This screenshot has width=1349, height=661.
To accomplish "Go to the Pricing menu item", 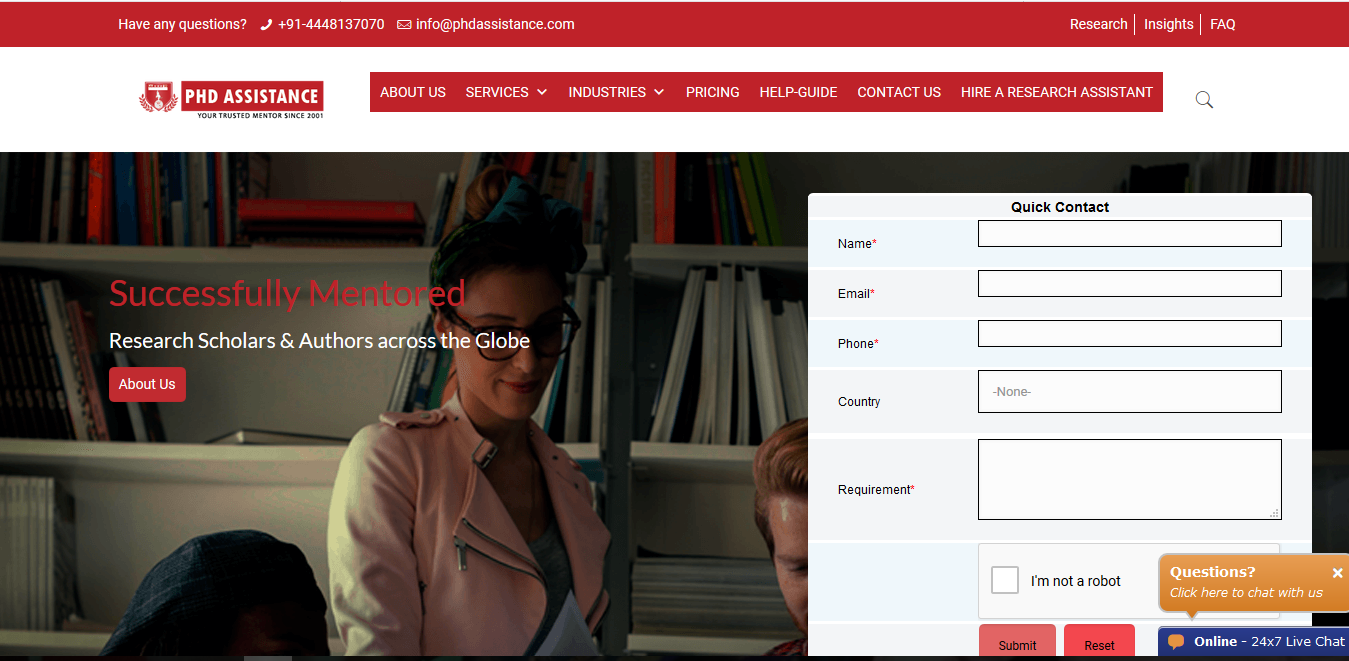I will 713,92.
